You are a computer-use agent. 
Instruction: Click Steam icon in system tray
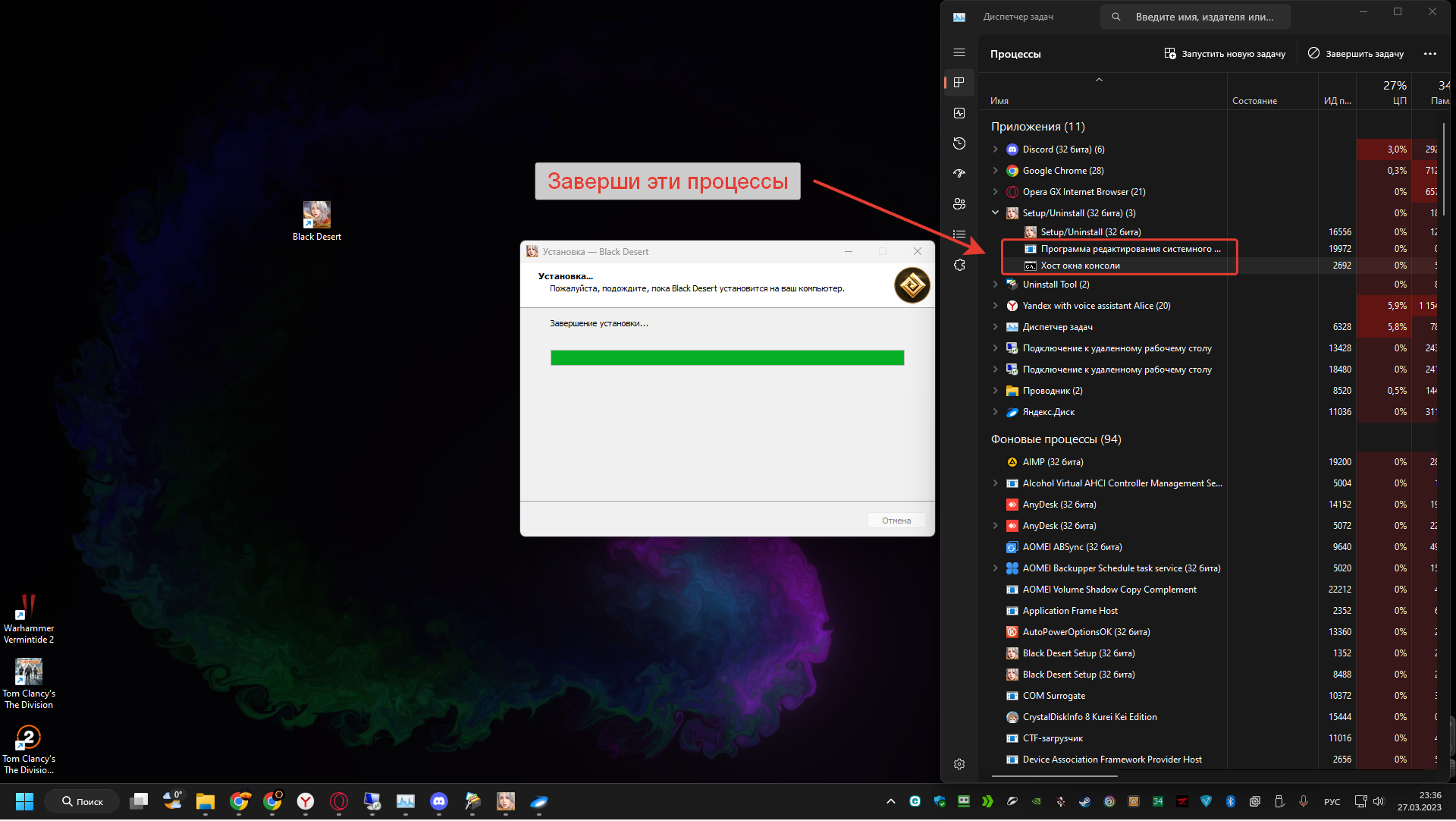tap(1084, 801)
